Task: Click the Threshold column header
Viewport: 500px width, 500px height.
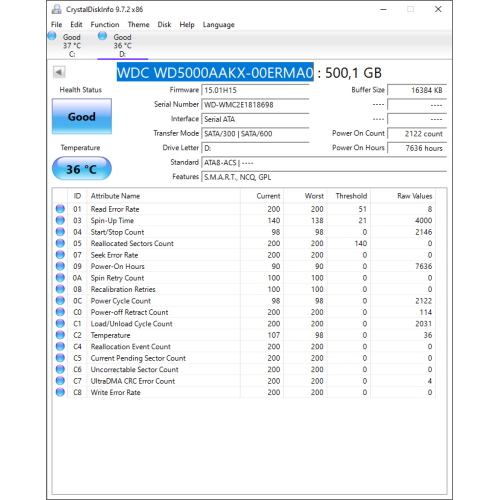Action: [349, 196]
